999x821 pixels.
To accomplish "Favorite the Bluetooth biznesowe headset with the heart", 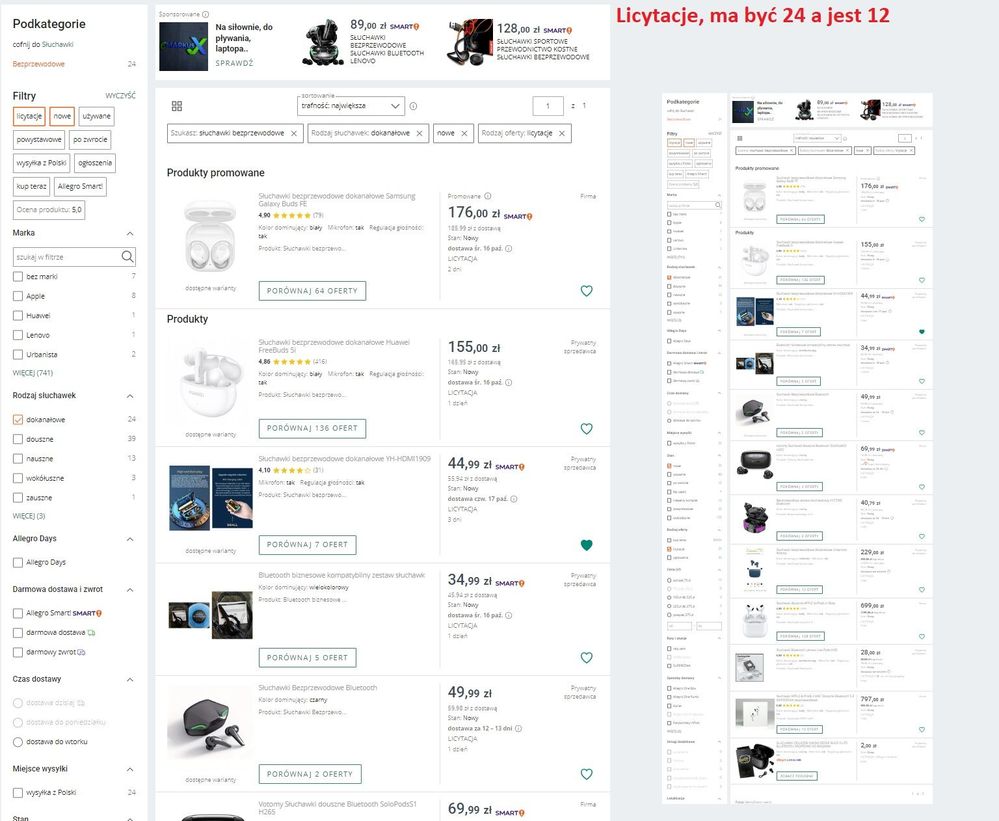I will tap(587, 657).
